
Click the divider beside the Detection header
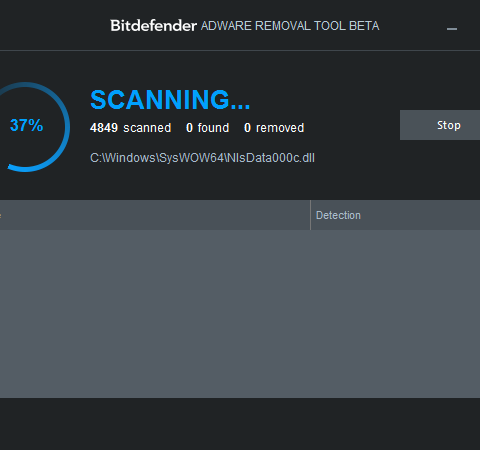[310, 215]
